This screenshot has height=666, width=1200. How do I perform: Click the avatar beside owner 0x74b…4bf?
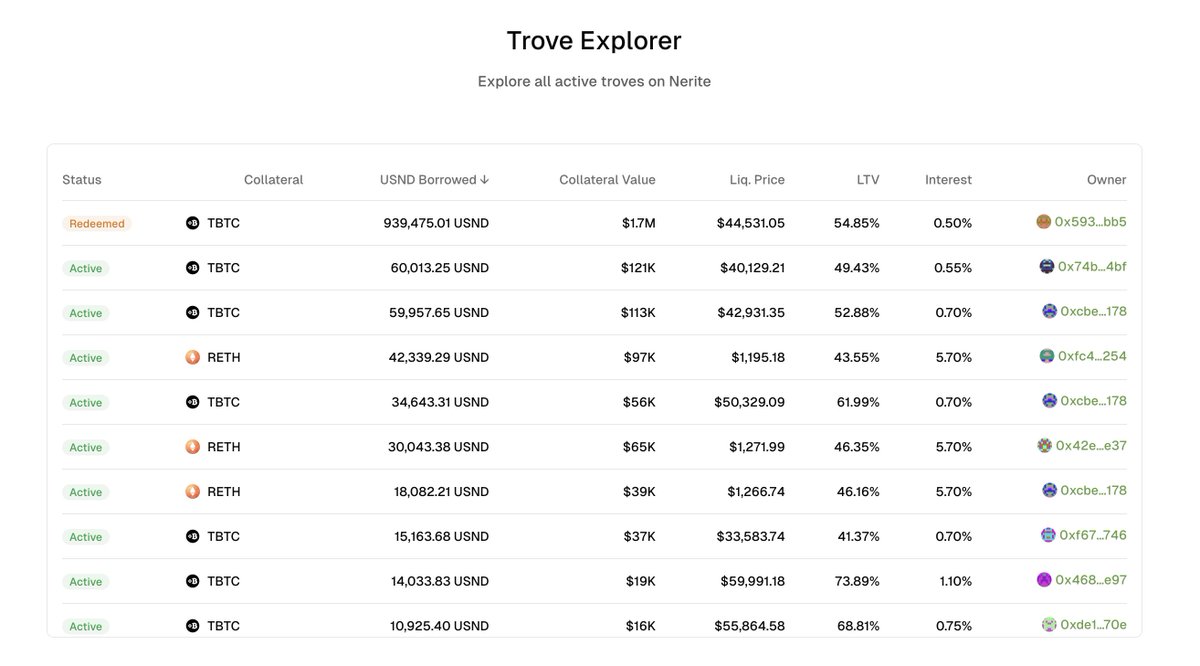(1047, 266)
